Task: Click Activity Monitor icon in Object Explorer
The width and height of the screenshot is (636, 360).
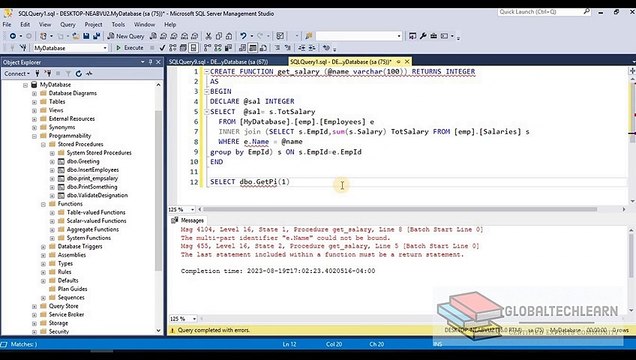Action: 89,73
